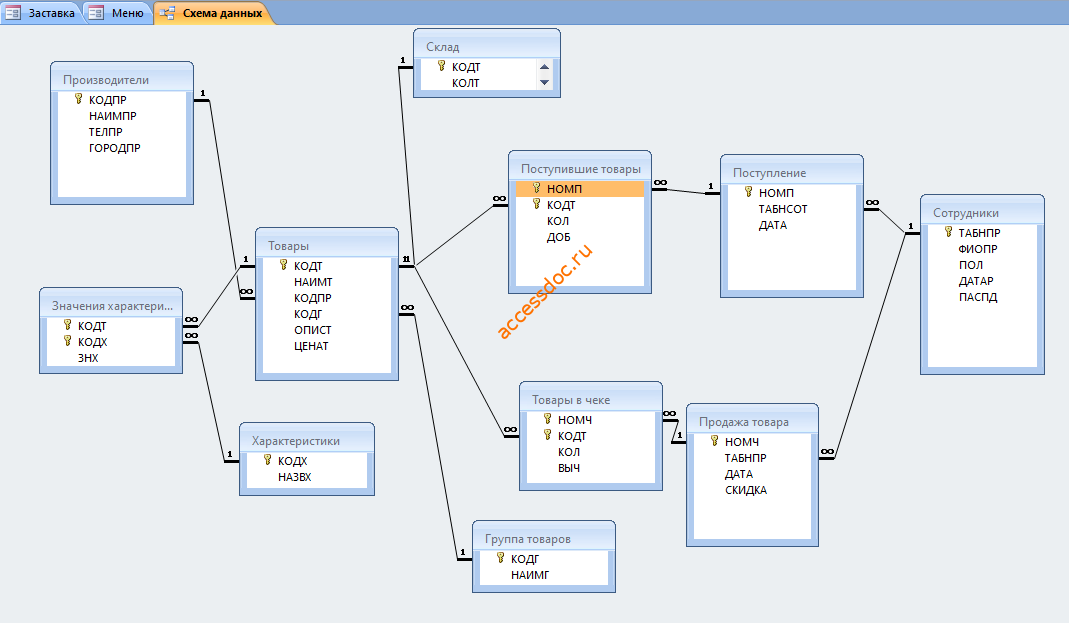Click the up scroll arrow in Склад table
The height and width of the screenshot is (623, 1069).
(544, 67)
